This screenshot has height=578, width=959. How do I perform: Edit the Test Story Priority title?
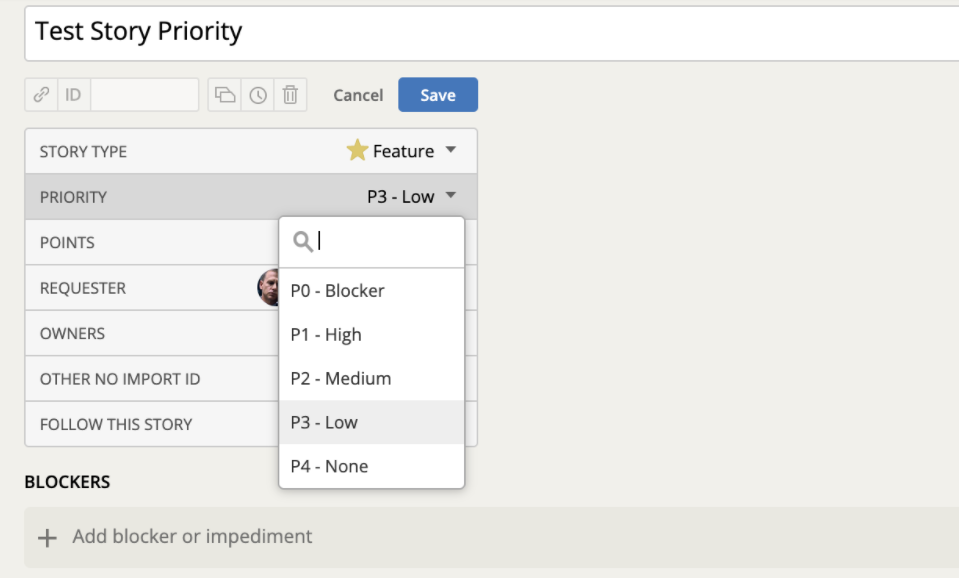pyautogui.click(x=492, y=32)
